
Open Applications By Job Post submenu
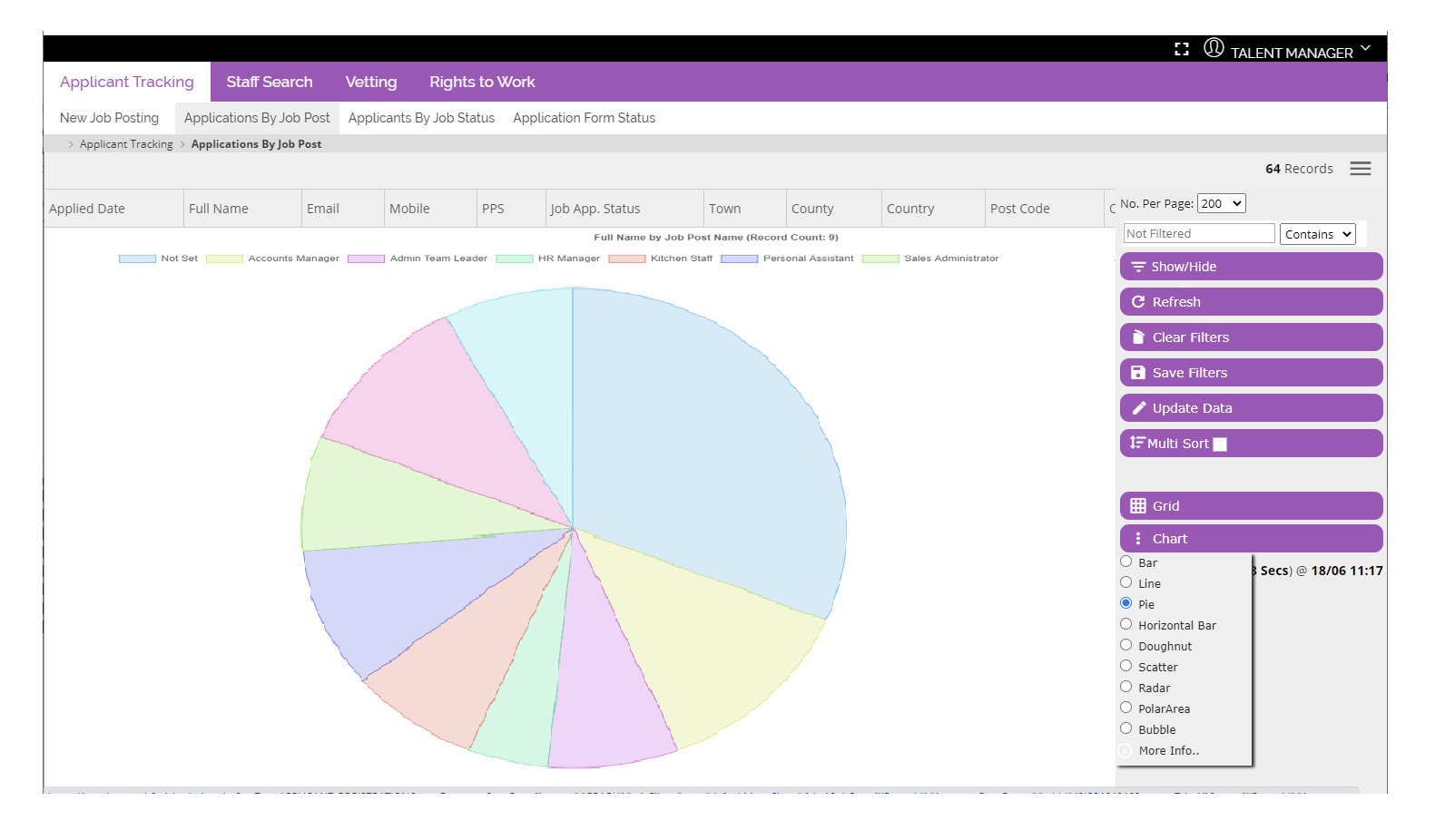tap(257, 118)
